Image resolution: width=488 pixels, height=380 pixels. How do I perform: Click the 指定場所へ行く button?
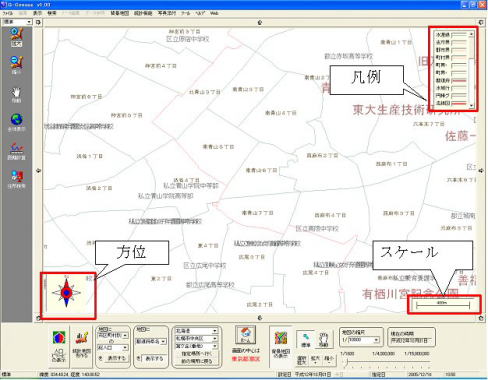coord(196,354)
